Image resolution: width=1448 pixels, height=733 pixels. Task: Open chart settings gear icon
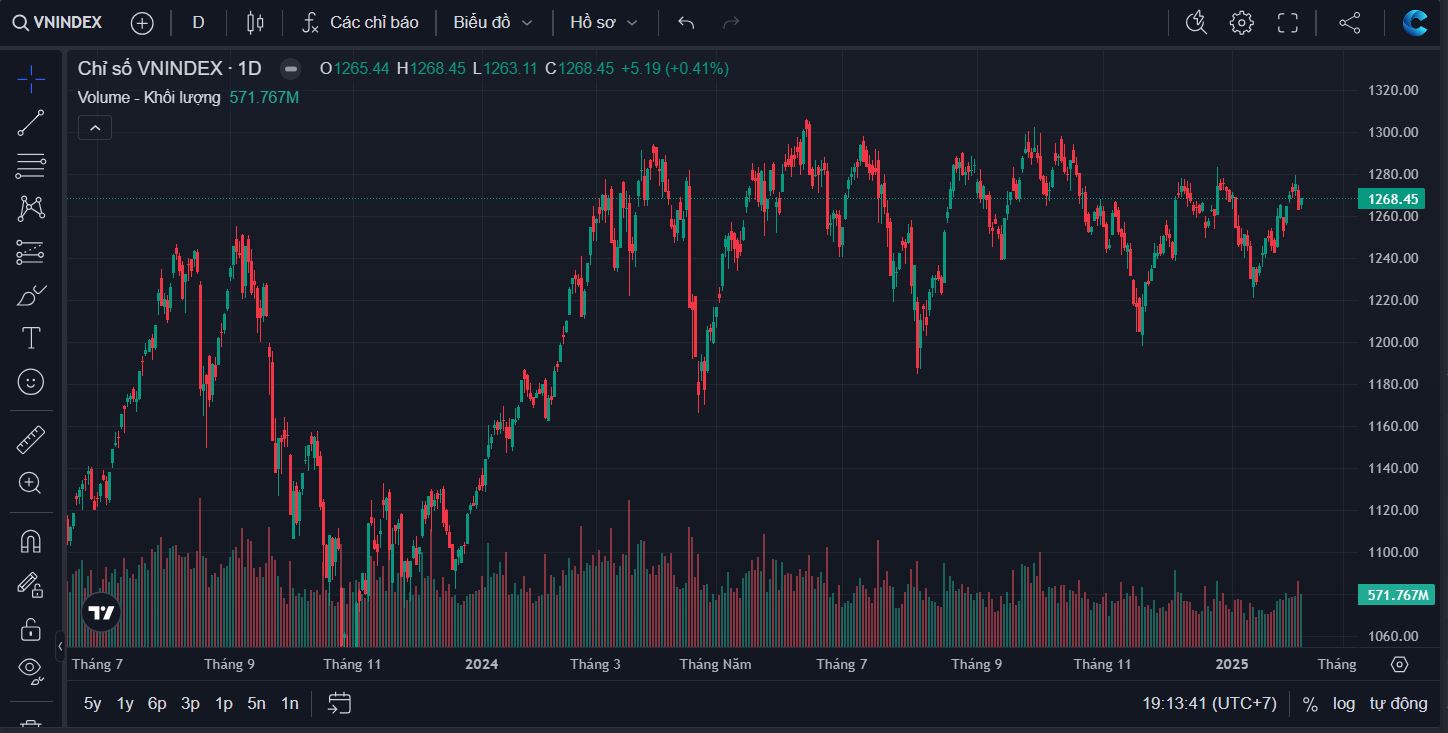1241,22
